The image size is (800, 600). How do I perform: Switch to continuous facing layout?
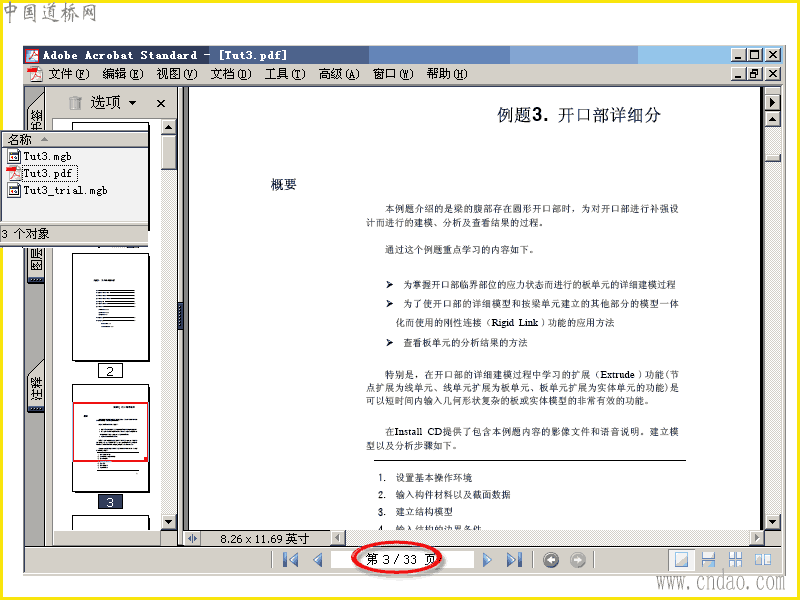[735, 560]
